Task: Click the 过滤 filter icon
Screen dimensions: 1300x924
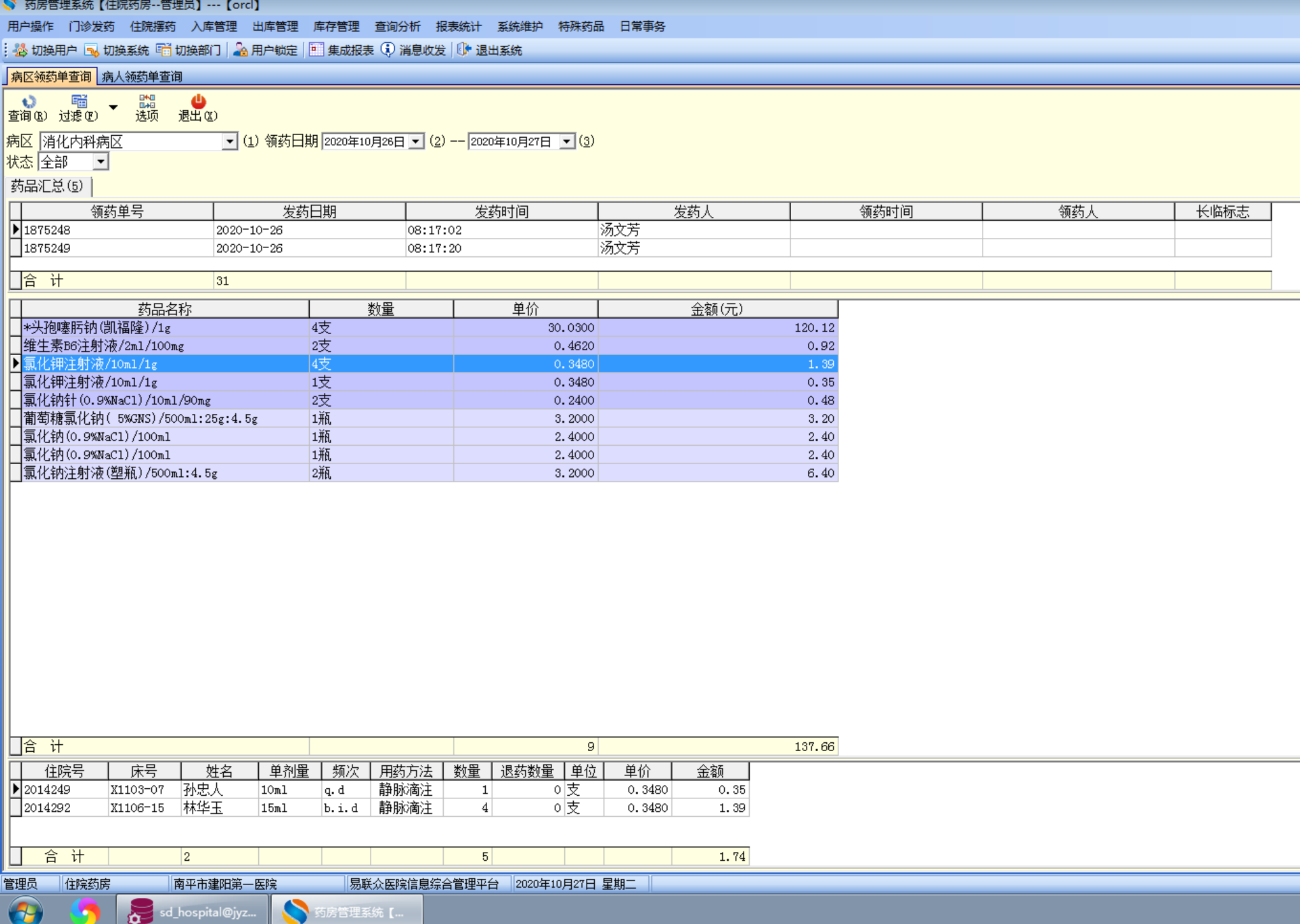Action: pos(79,102)
